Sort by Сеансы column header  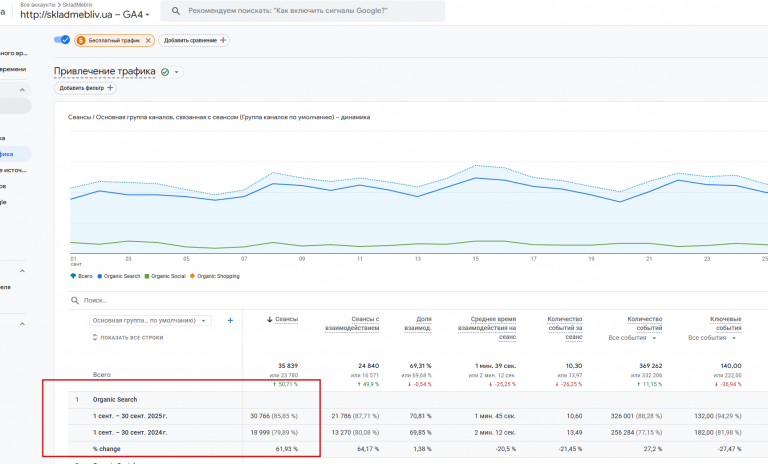tap(286, 319)
